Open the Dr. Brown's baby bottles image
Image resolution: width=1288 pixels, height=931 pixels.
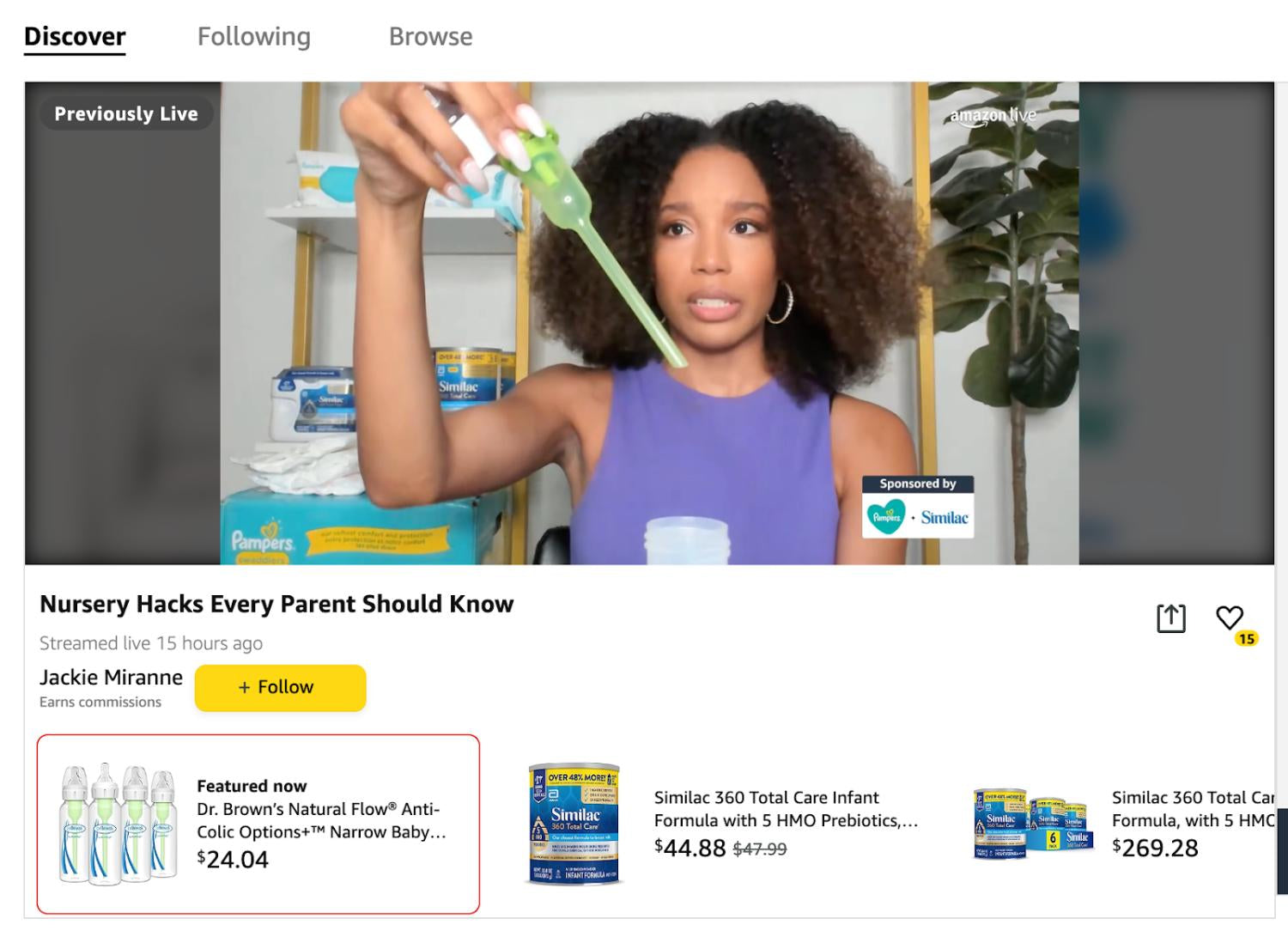click(x=118, y=824)
